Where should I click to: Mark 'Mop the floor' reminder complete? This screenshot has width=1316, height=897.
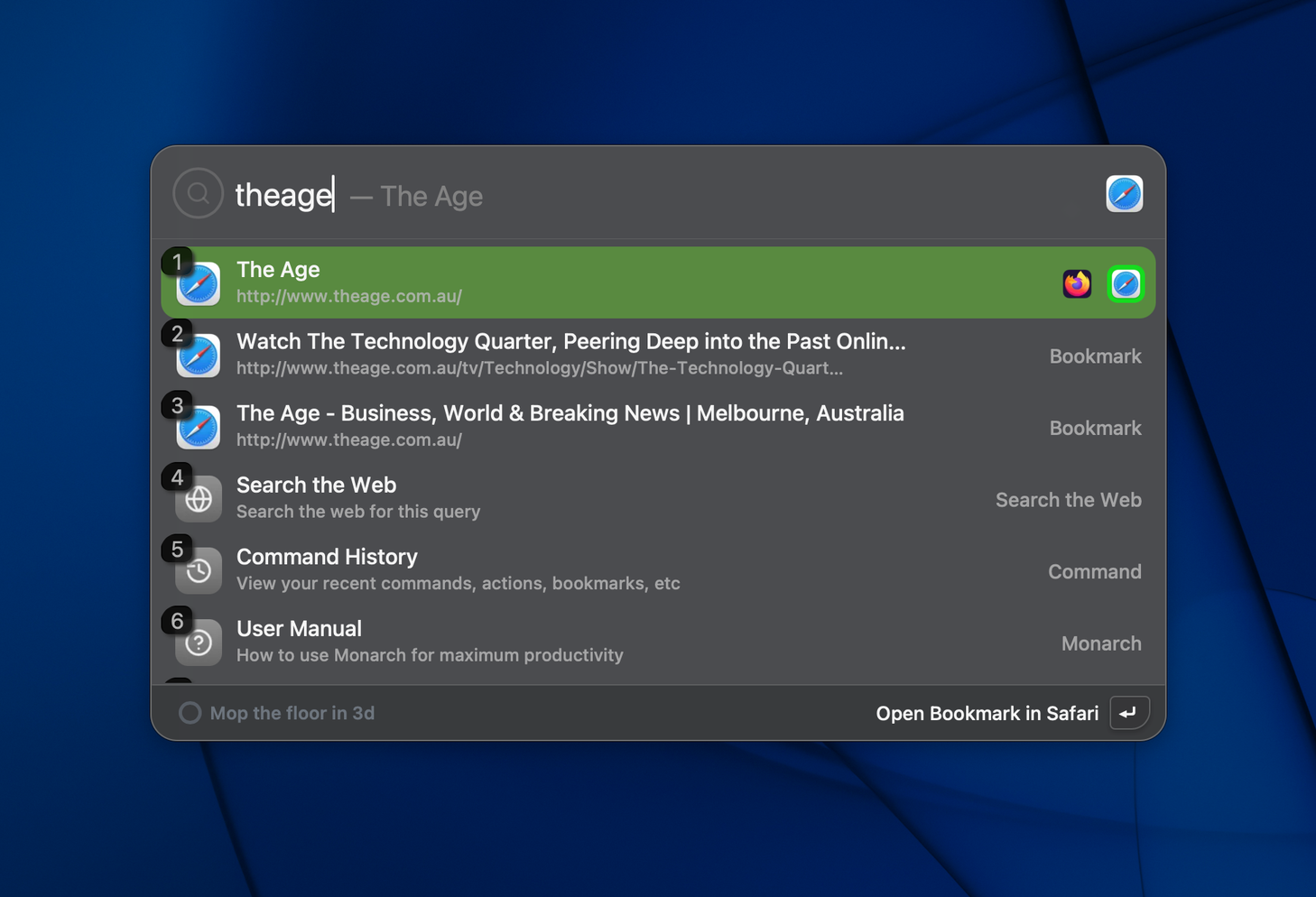tap(190, 713)
